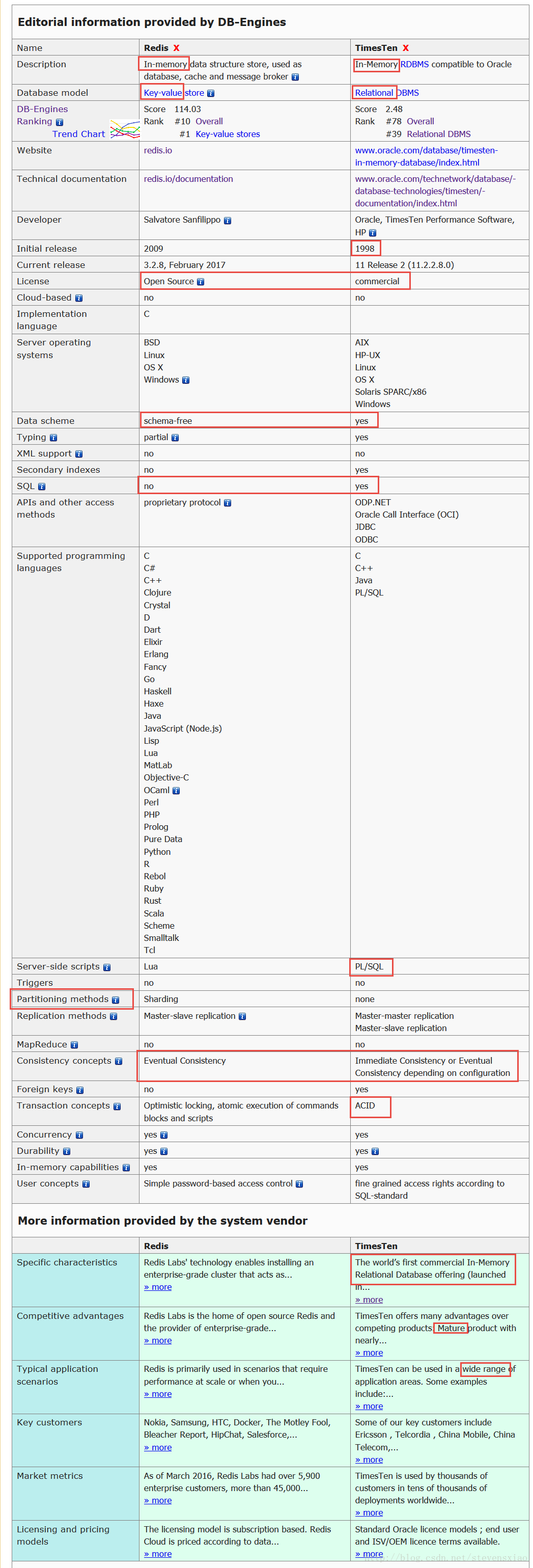The height and width of the screenshot is (1568, 533).
Task: Open info icon beside Server-side scripts
Action: (x=106, y=967)
